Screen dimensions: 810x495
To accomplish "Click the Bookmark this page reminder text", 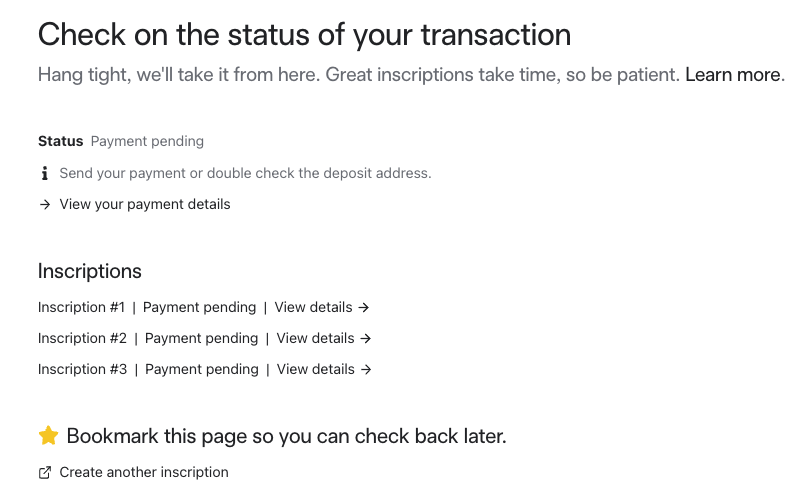I will [x=287, y=436].
